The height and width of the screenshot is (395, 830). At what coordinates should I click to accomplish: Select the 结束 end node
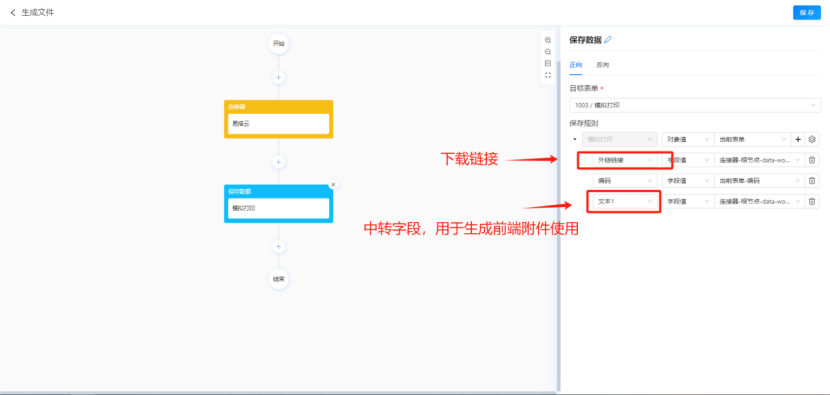coord(278,279)
